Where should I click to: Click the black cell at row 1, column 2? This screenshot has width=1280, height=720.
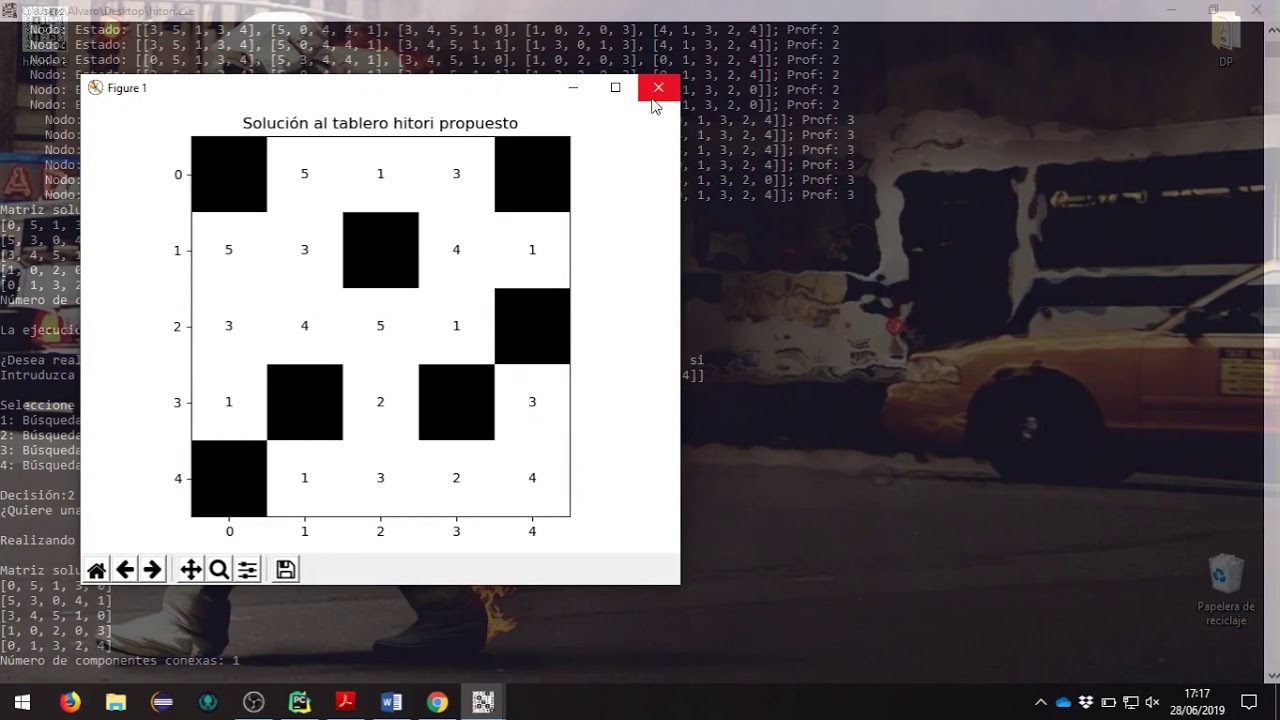click(x=380, y=250)
